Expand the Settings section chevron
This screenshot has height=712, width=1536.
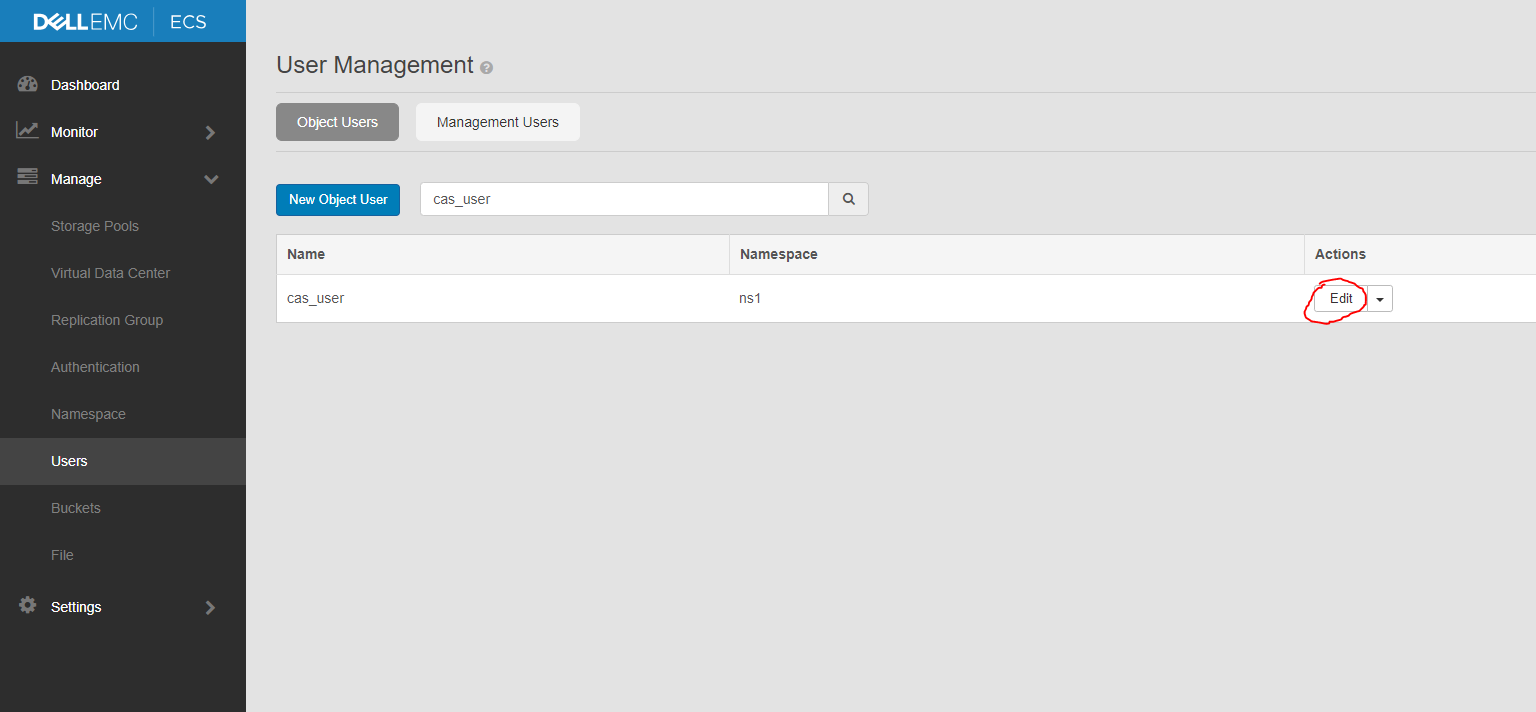211,606
